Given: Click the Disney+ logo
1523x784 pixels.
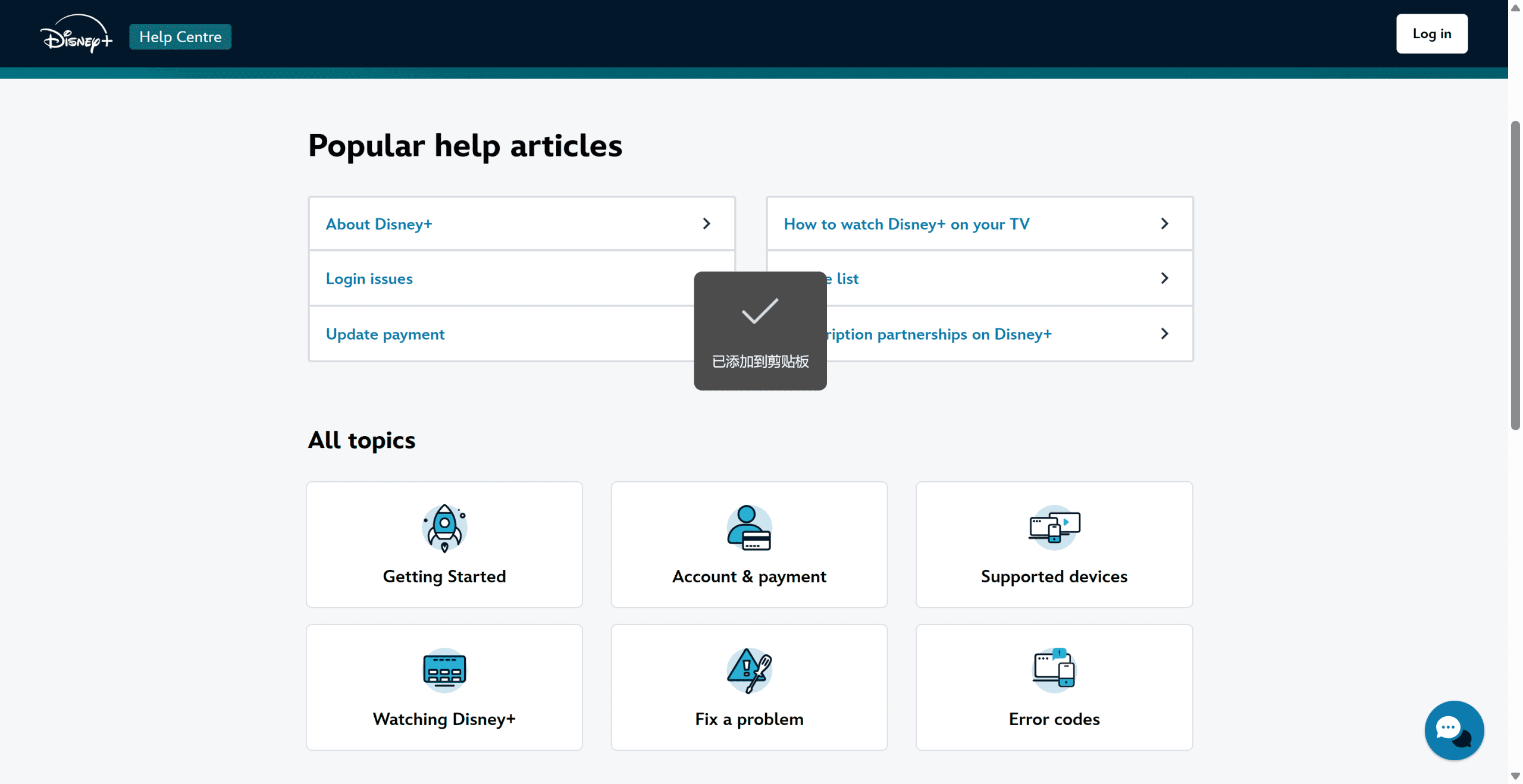Looking at the screenshot, I should pos(76,35).
